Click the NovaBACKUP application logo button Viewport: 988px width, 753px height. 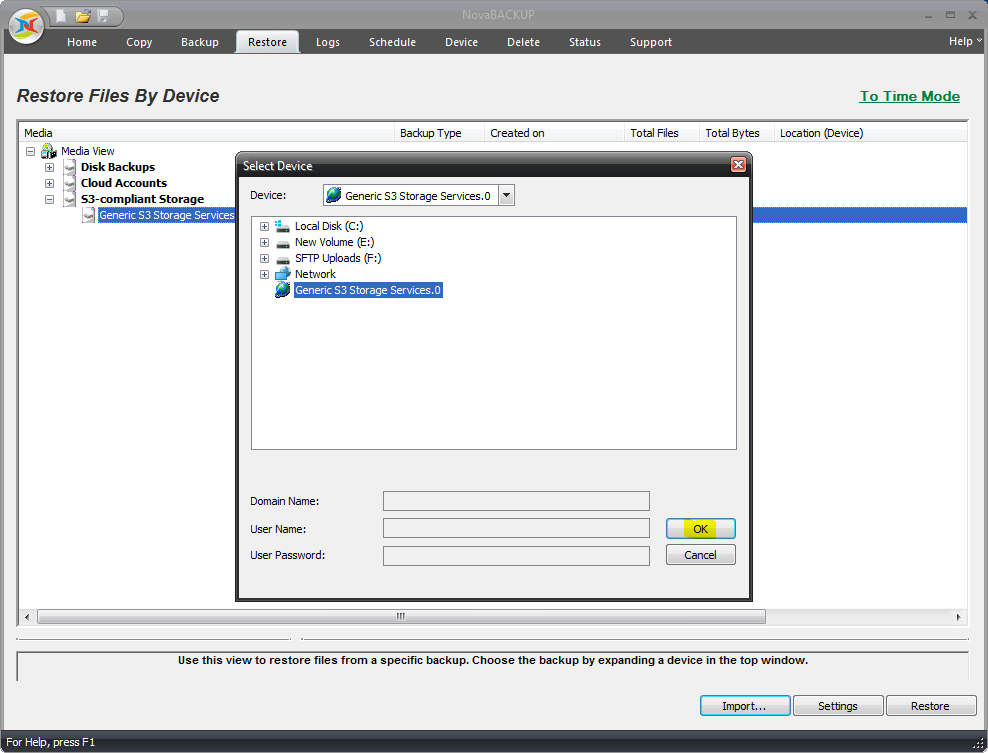point(26,26)
